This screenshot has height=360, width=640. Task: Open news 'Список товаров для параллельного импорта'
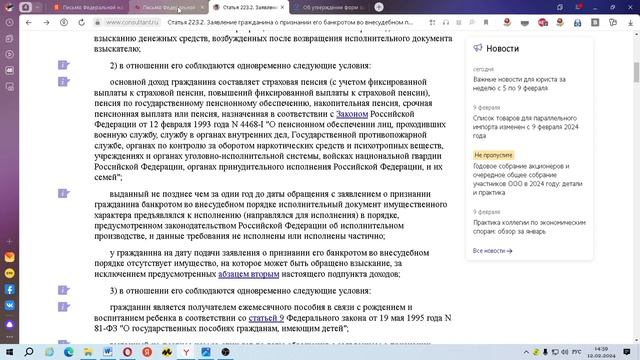526,127
